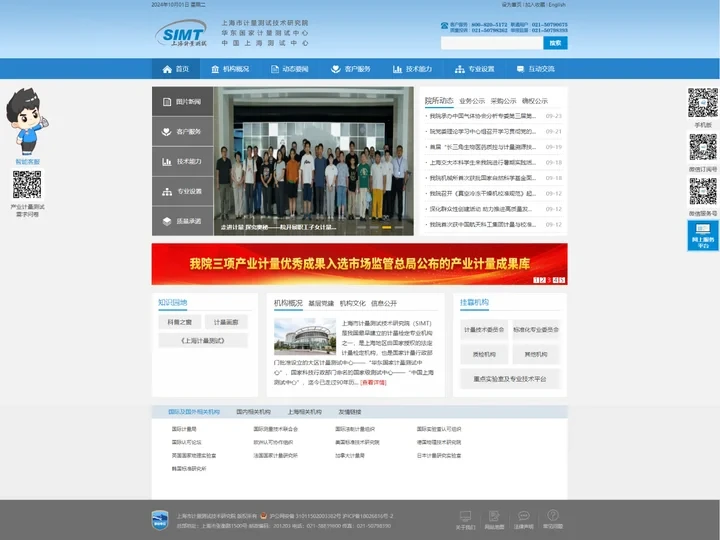Image resolution: width=720 pixels, height=540 pixels.
Task: Open the 质检机构 button
Action: pyautogui.click(x=484, y=354)
